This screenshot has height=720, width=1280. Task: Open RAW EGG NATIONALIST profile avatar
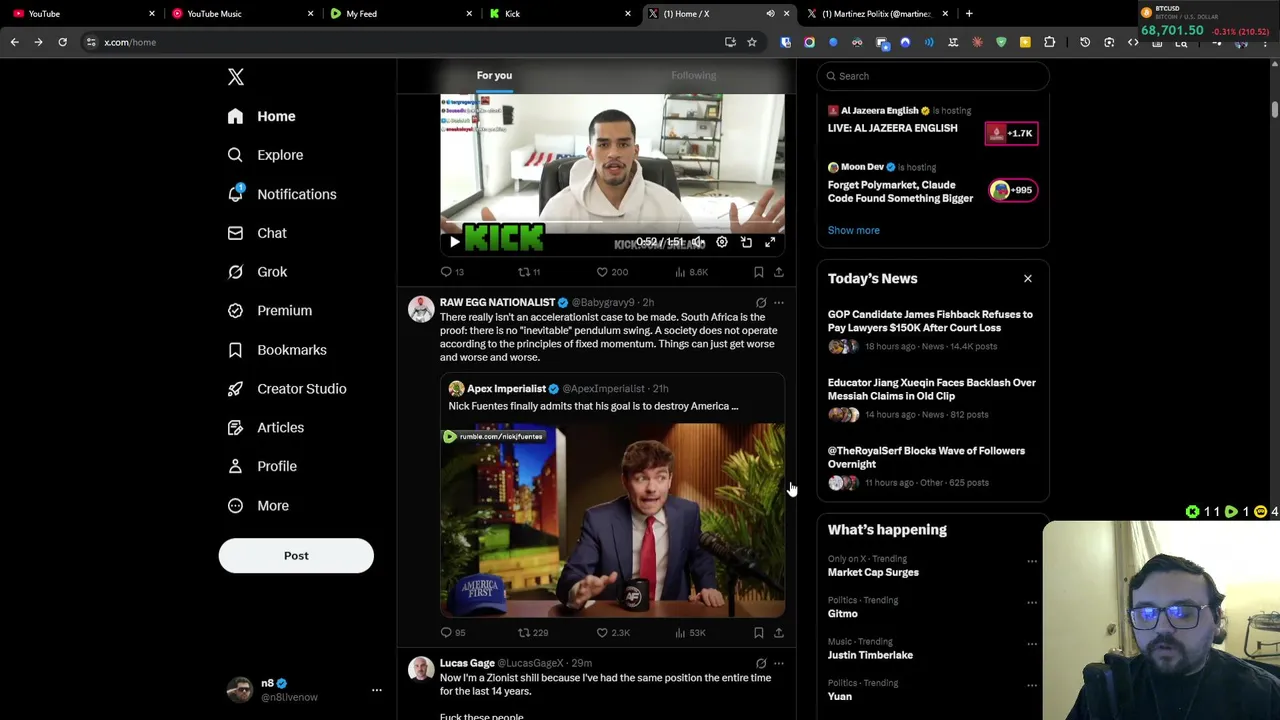421,309
